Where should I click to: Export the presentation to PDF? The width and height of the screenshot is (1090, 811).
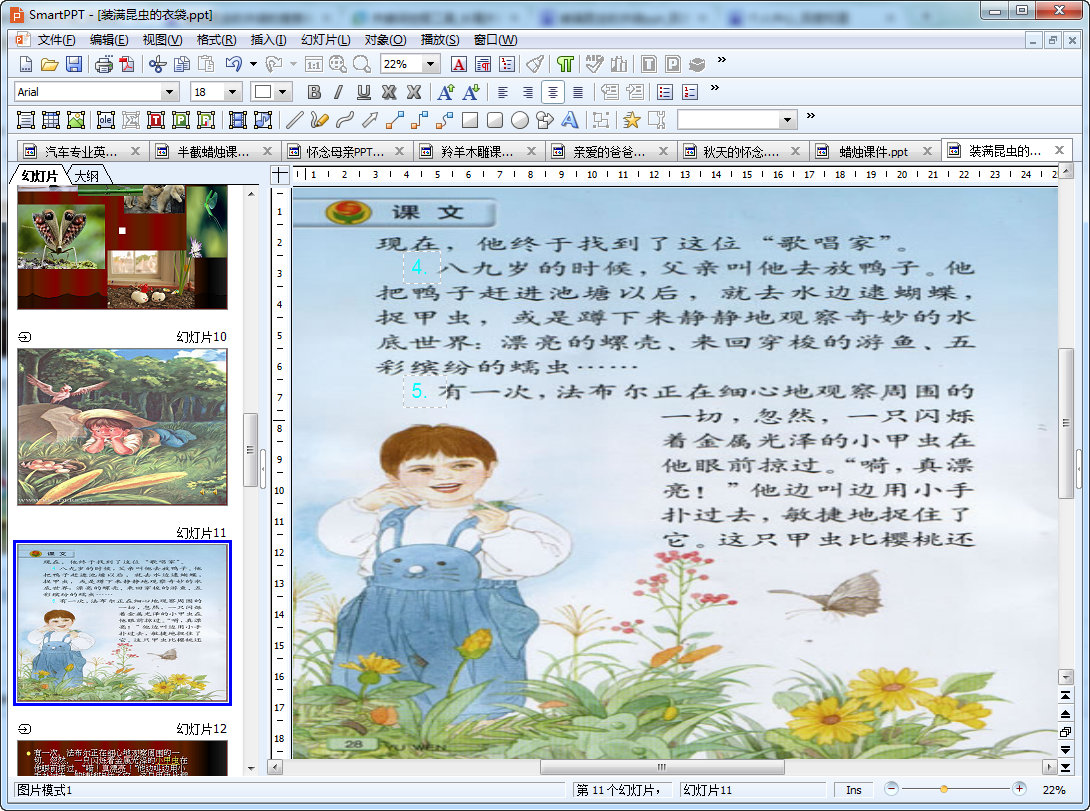127,65
